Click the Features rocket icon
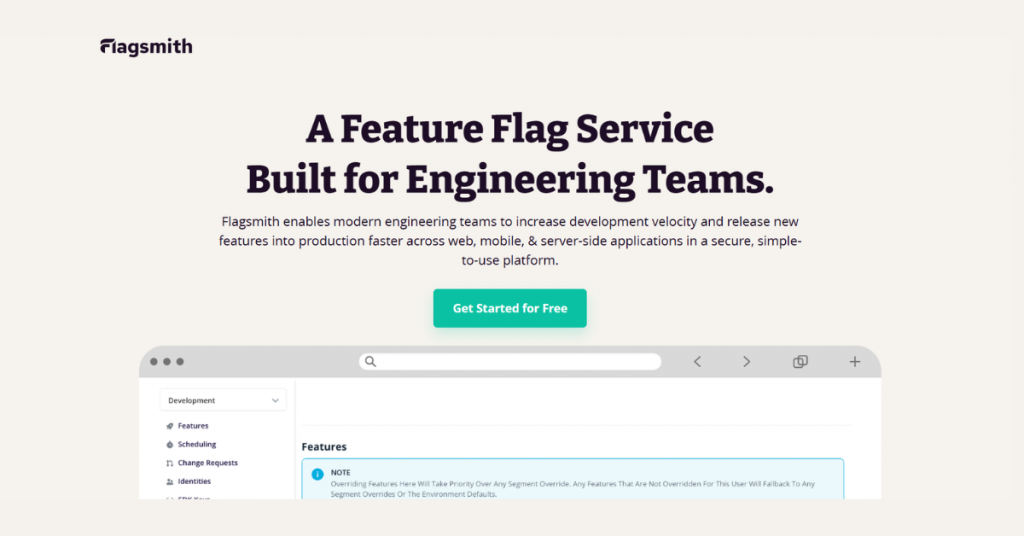This screenshot has width=1024, height=536. (x=170, y=426)
